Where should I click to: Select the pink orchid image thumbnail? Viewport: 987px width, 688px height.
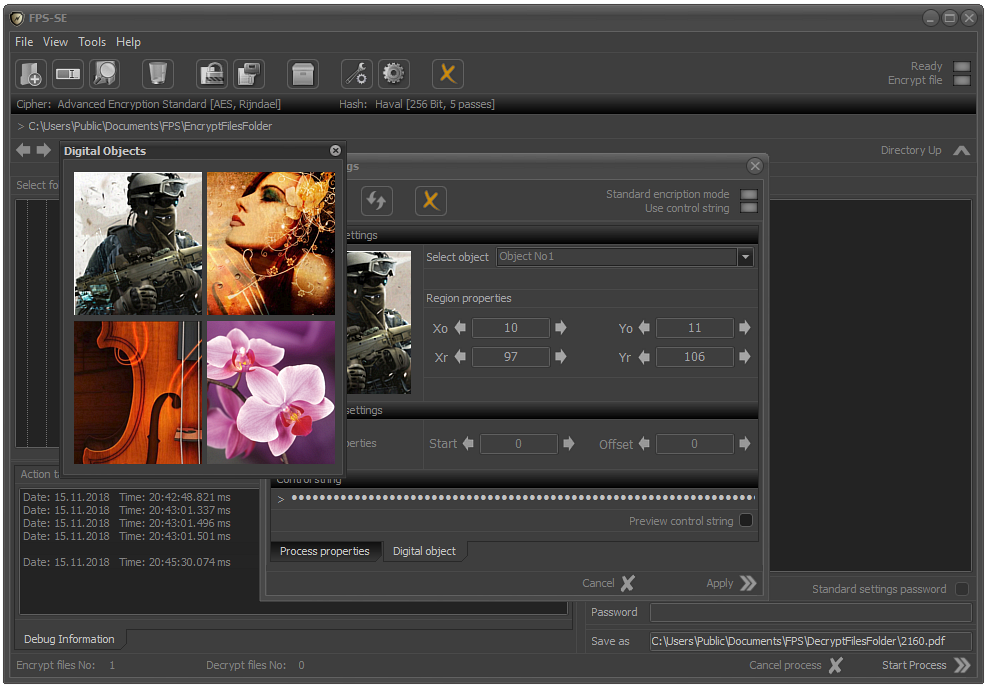pos(271,392)
